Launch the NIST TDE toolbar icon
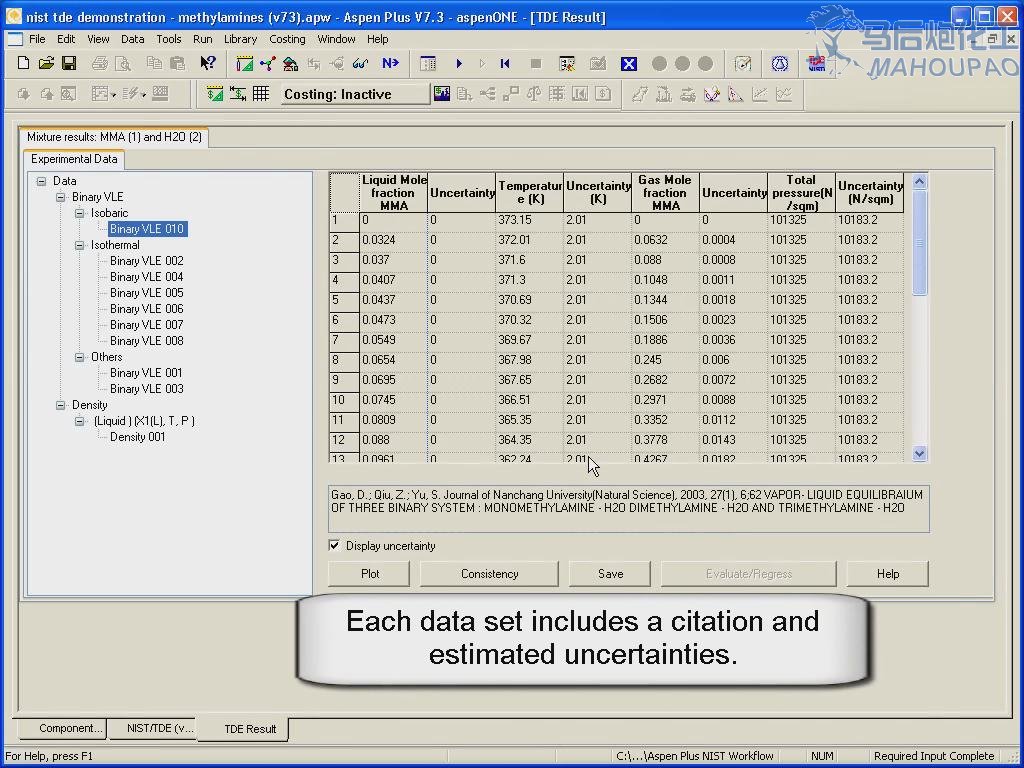Screen dimensions: 1024x768 816,63
